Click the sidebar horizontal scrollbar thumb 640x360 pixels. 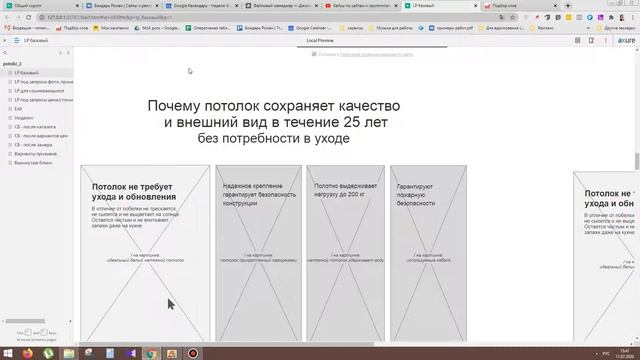coord(25,321)
